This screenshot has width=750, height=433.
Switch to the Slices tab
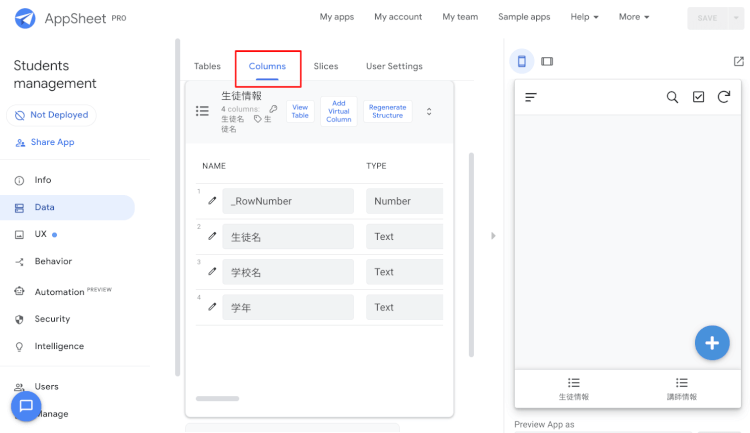pyautogui.click(x=326, y=66)
